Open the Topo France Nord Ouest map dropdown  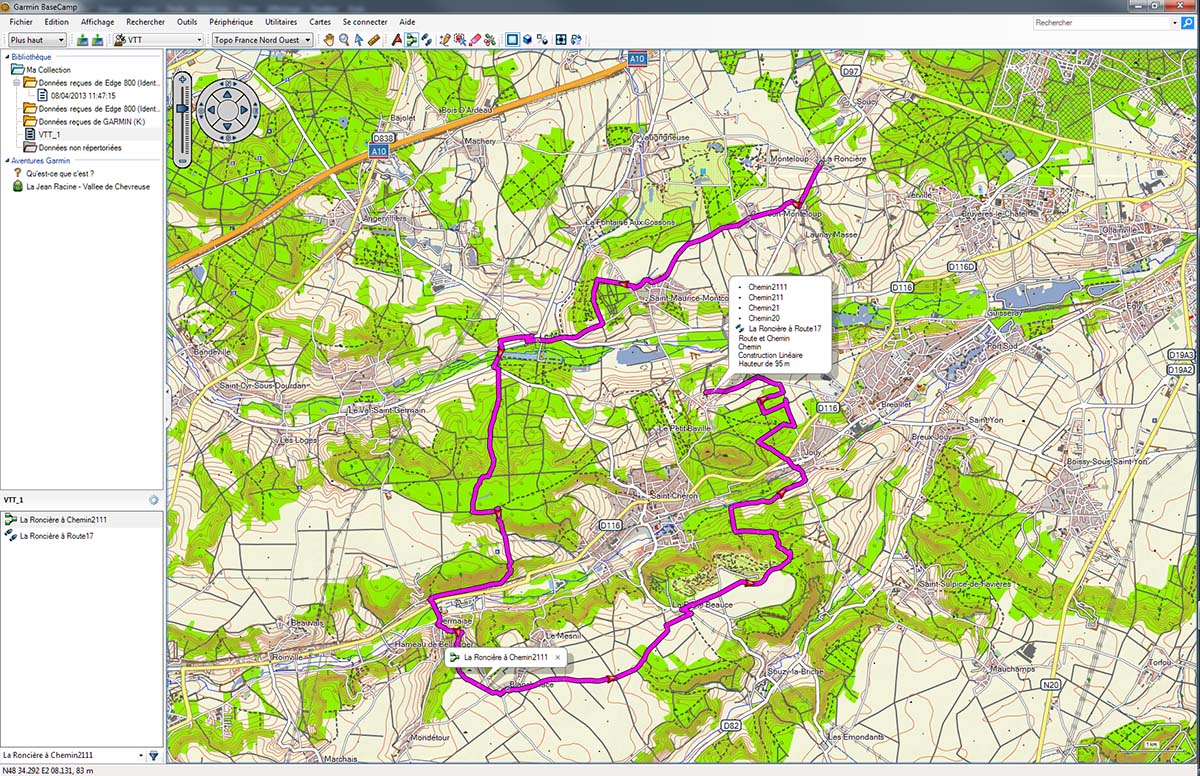pyautogui.click(x=262, y=40)
